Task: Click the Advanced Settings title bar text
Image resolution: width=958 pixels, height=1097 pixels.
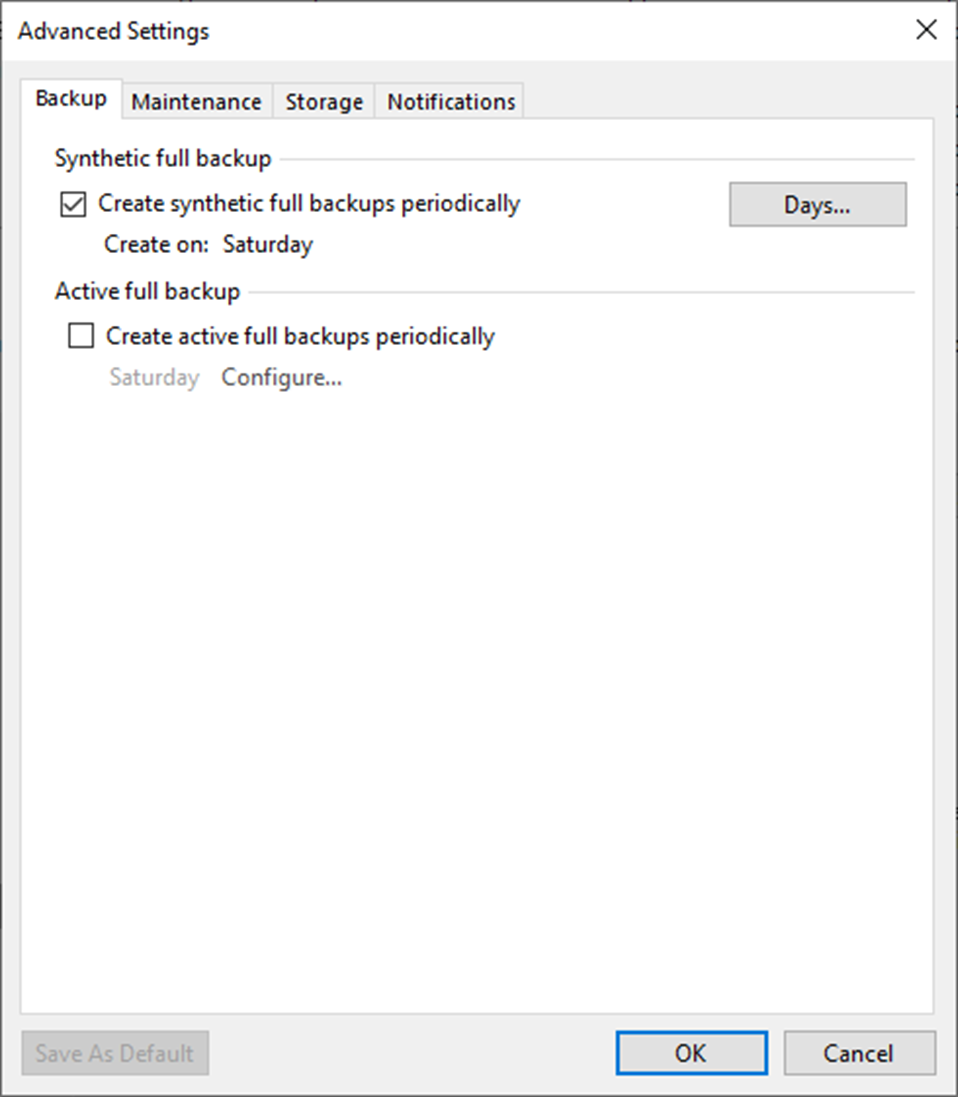Action: (x=113, y=31)
